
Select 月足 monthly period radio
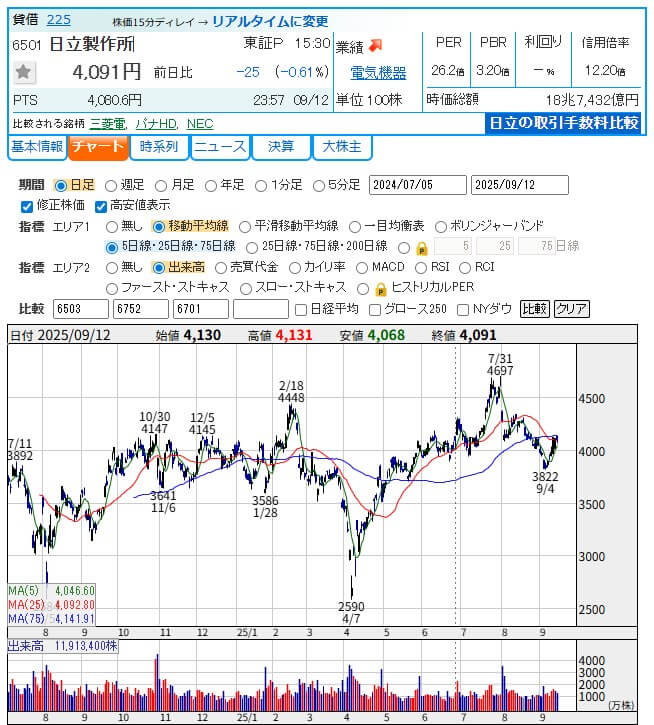(x=161, y=186)
